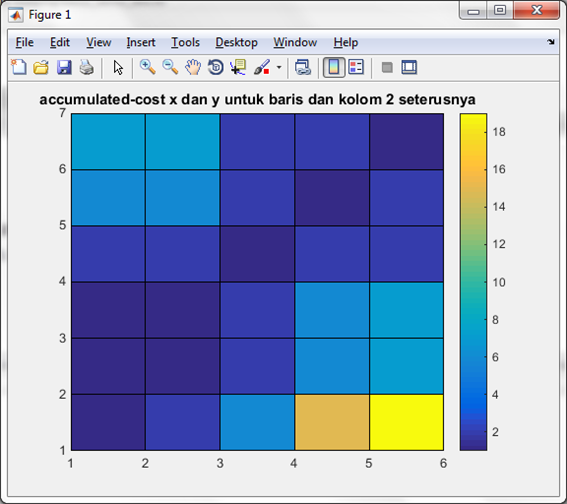567x504 pixels.
Task: Click the MATLAB logo in title bar
Action: pos(16,15)
